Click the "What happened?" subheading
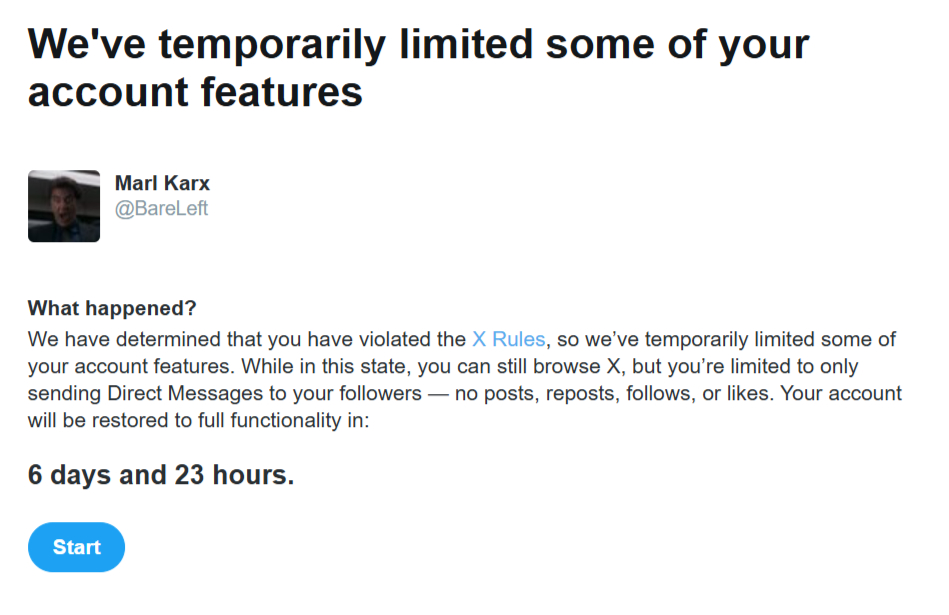The image size is (949, 615). tap(112, 307)
